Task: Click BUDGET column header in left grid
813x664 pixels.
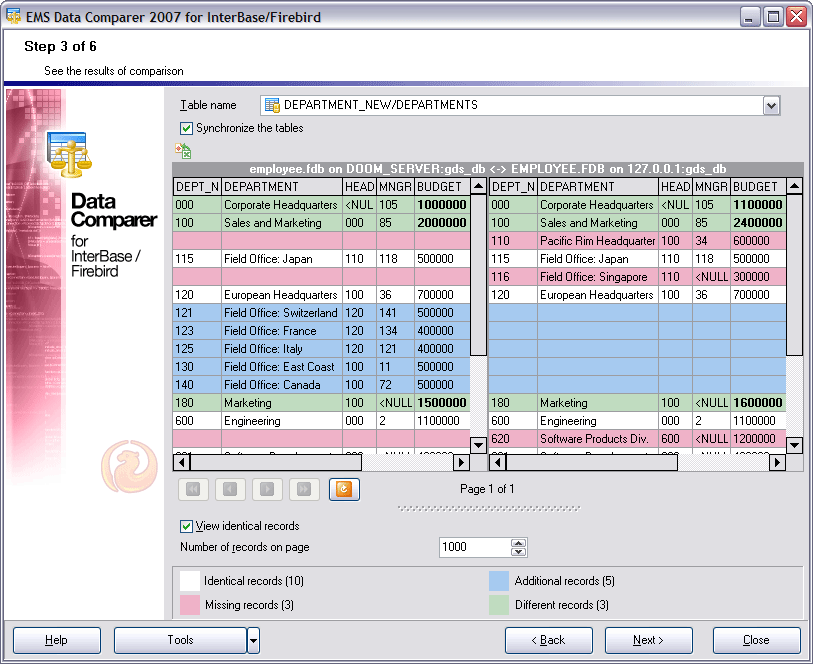Action: point(442,187)
